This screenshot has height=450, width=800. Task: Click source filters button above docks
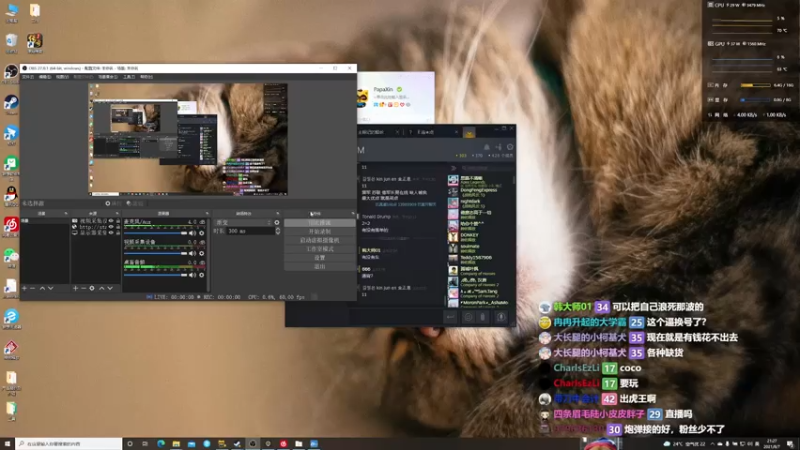pyautogui.click(x=135, y=203)
